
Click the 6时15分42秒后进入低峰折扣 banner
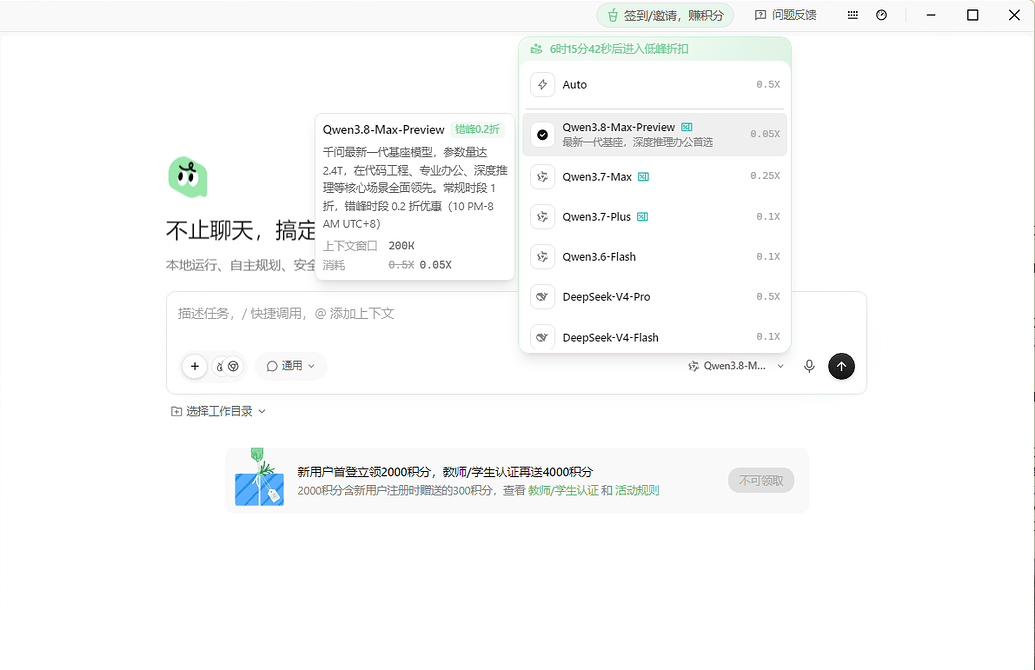[655, 49]
